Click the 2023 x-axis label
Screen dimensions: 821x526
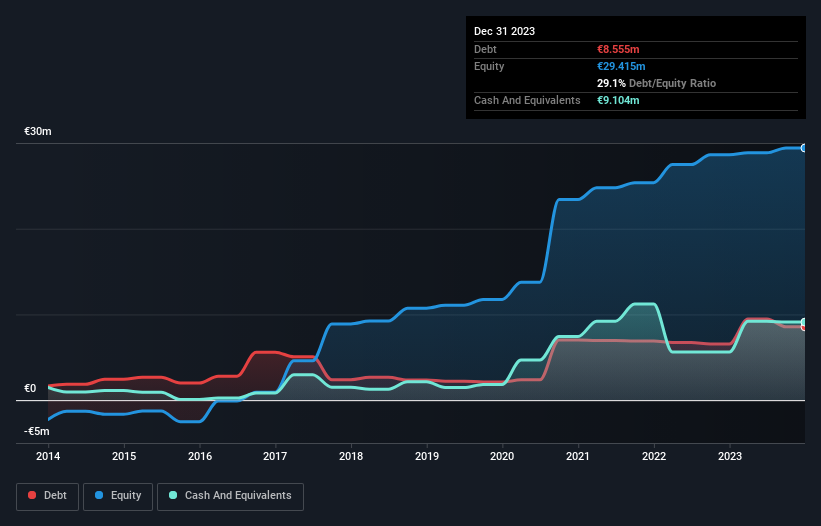coord(730,456)
